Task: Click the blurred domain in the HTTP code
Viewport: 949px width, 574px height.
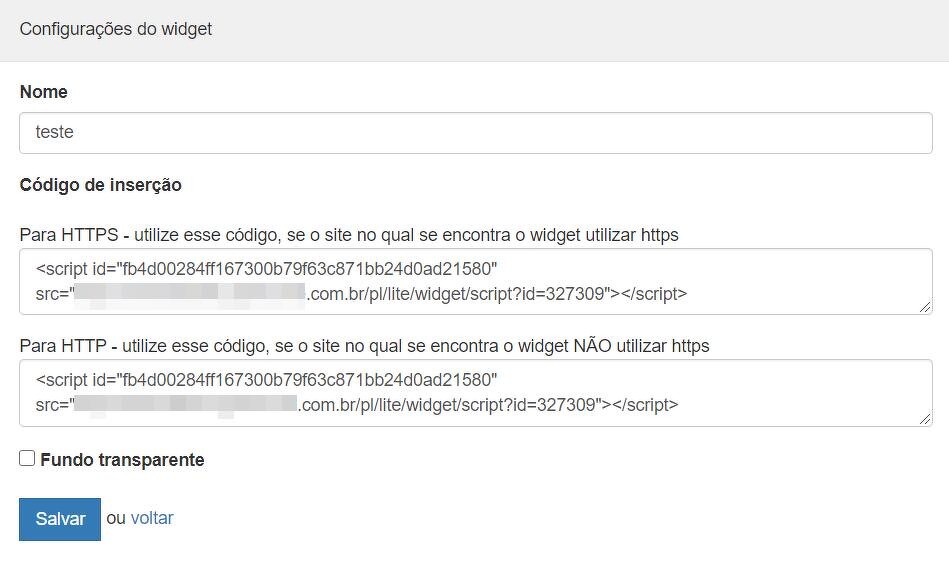Action: point(186,405)
